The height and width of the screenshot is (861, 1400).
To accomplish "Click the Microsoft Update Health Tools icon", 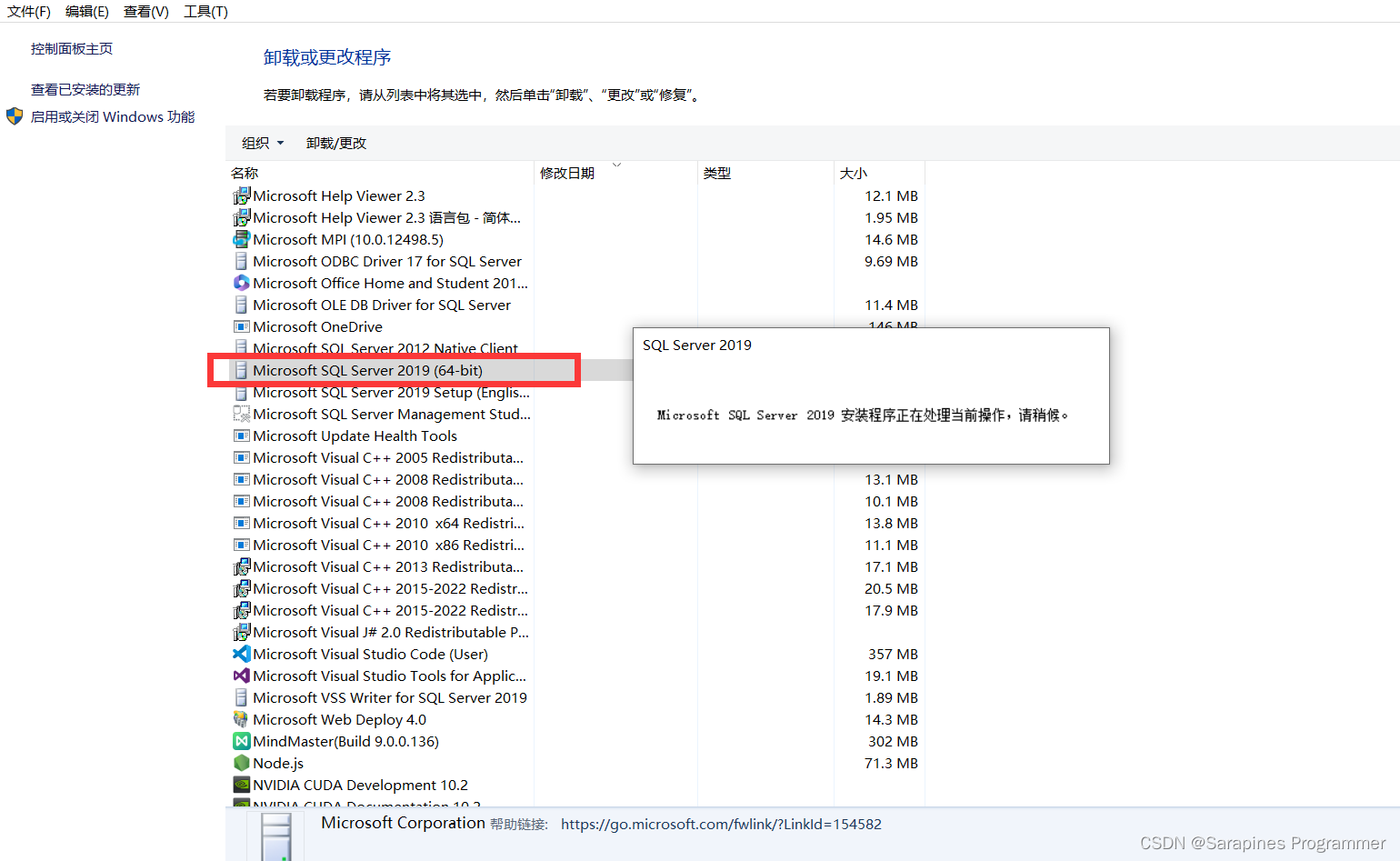I will coord(241,436).
